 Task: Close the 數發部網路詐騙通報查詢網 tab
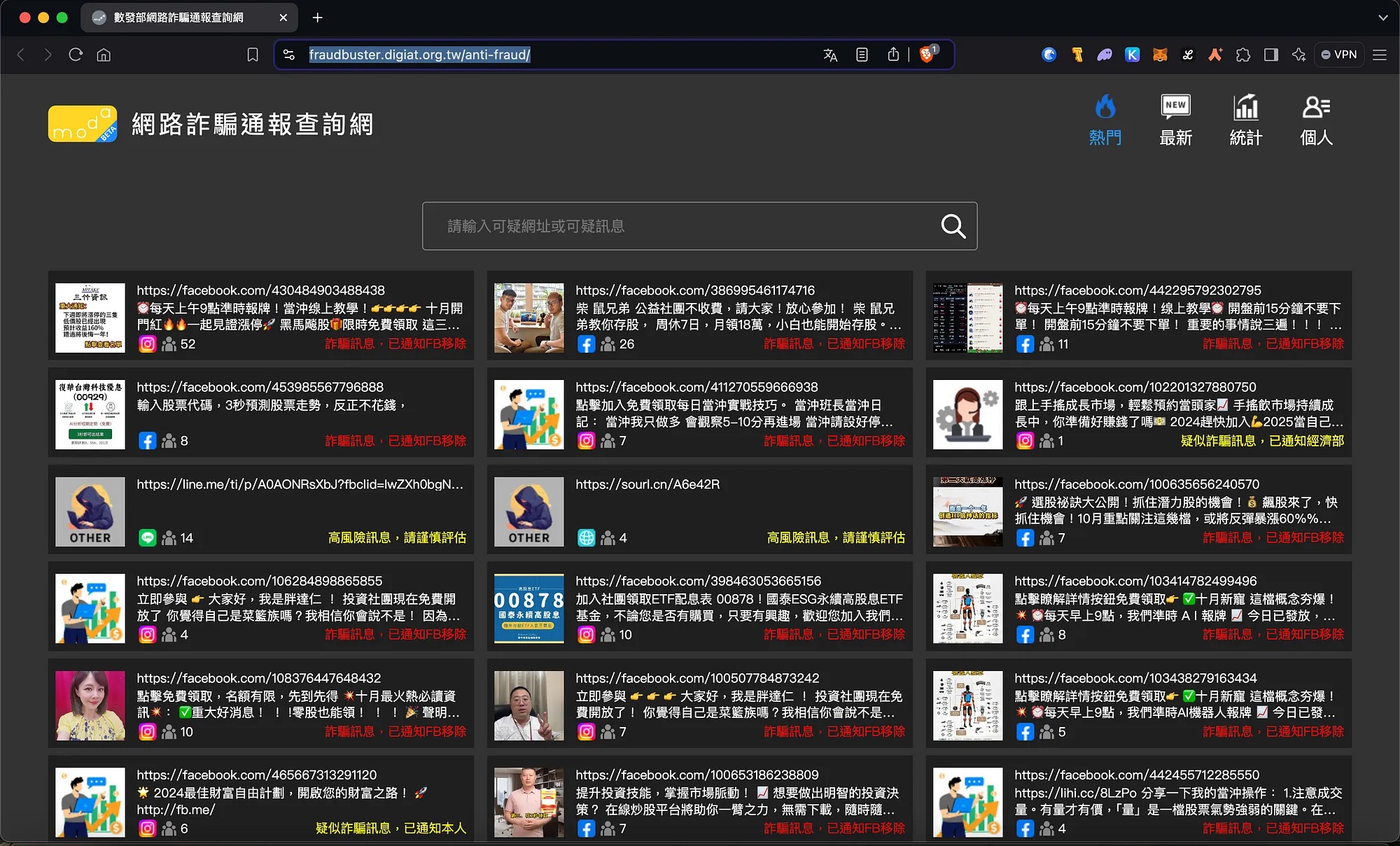tap(283, 17)
